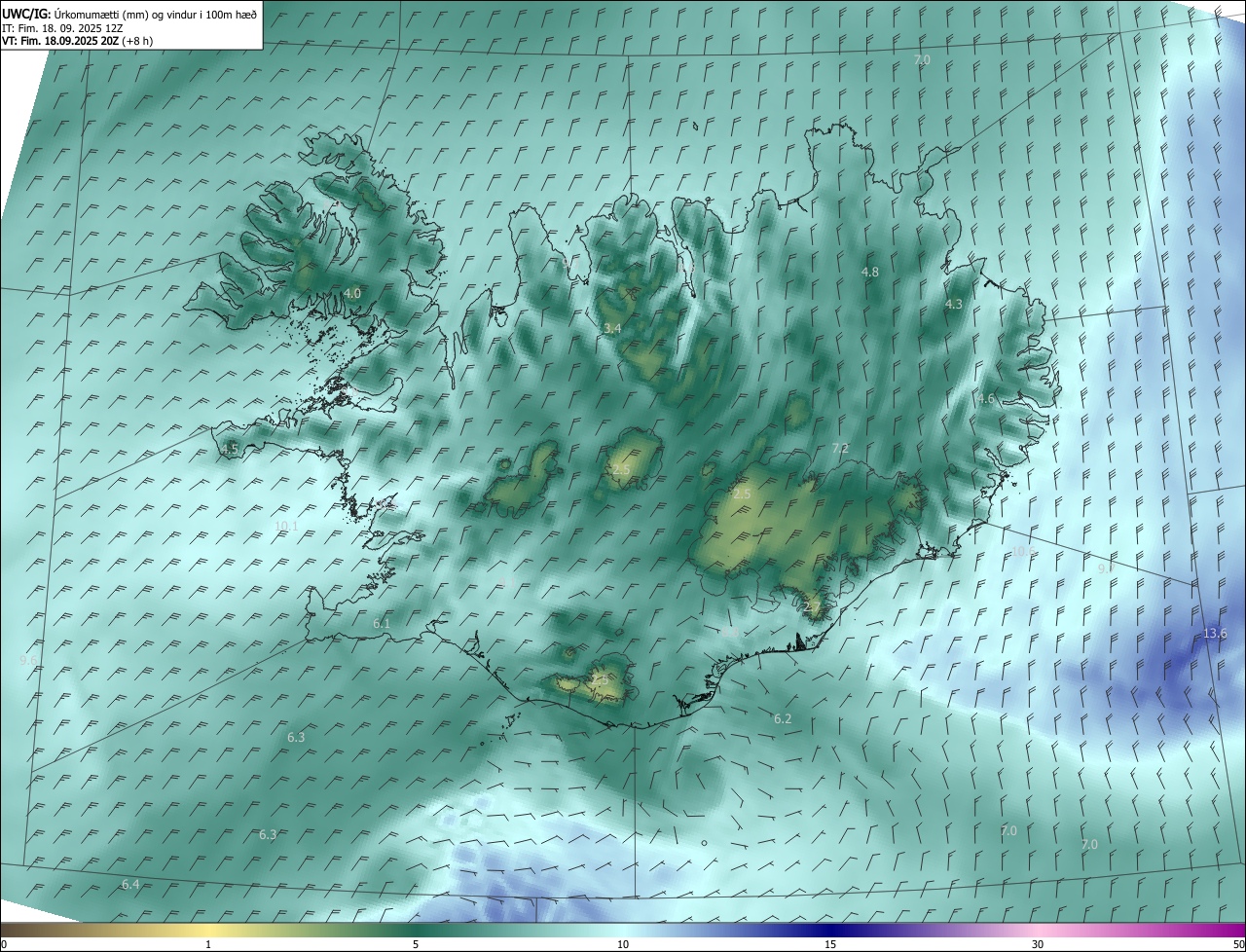This screenshot has height=952, width=1246.
Task: Click the 6.1 value label
Action: (x=381, y=624)
